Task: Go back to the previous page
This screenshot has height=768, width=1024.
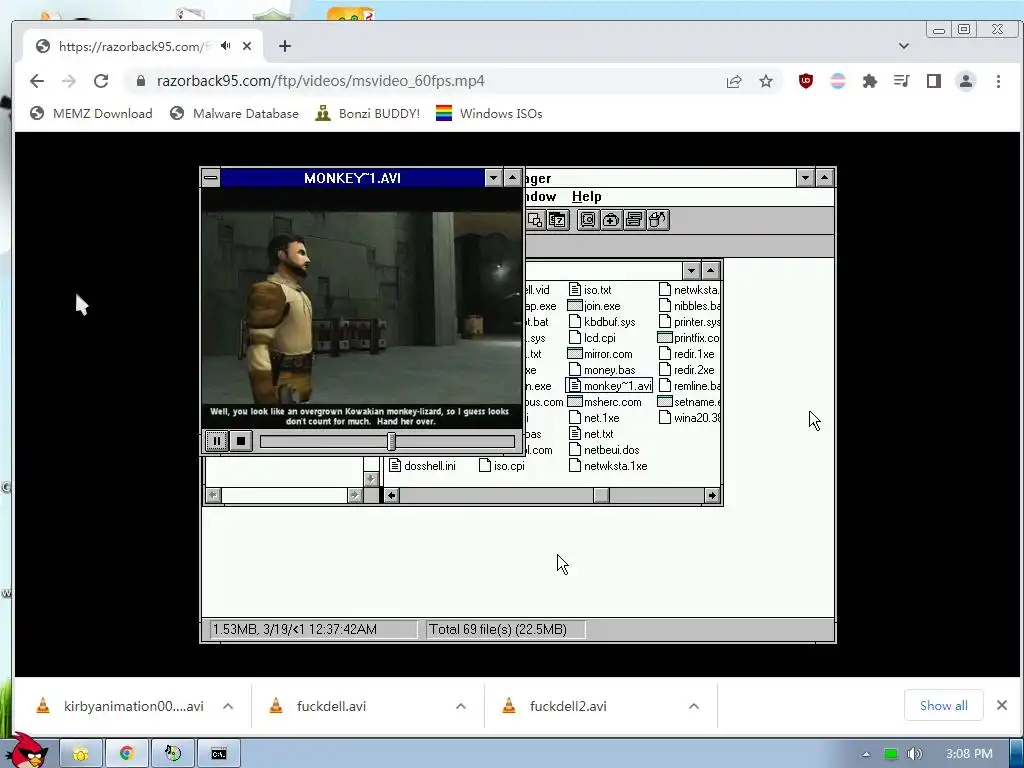Action: click(x=37, y=81)
